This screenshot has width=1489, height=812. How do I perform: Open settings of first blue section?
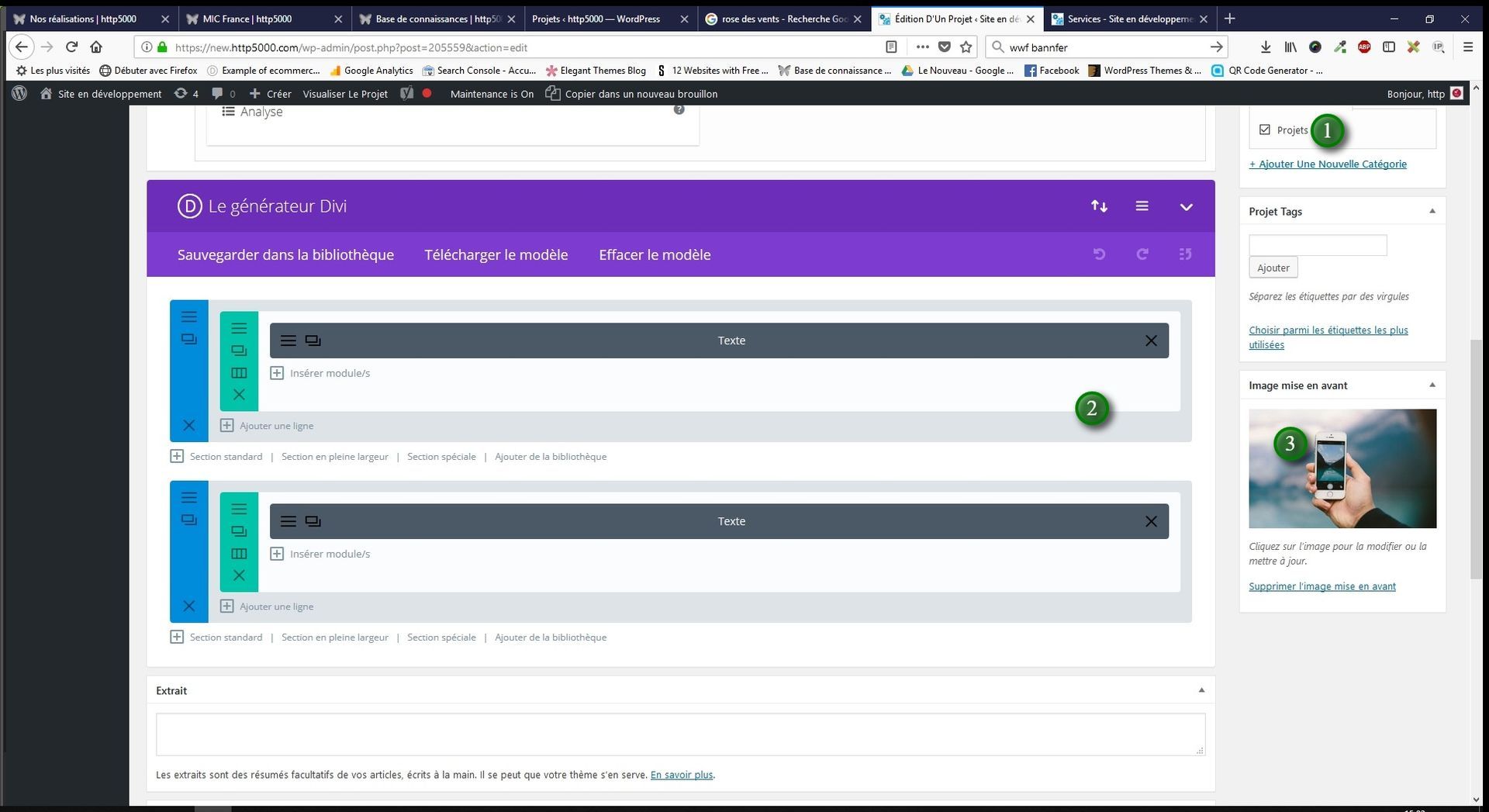tap(188, 316)
